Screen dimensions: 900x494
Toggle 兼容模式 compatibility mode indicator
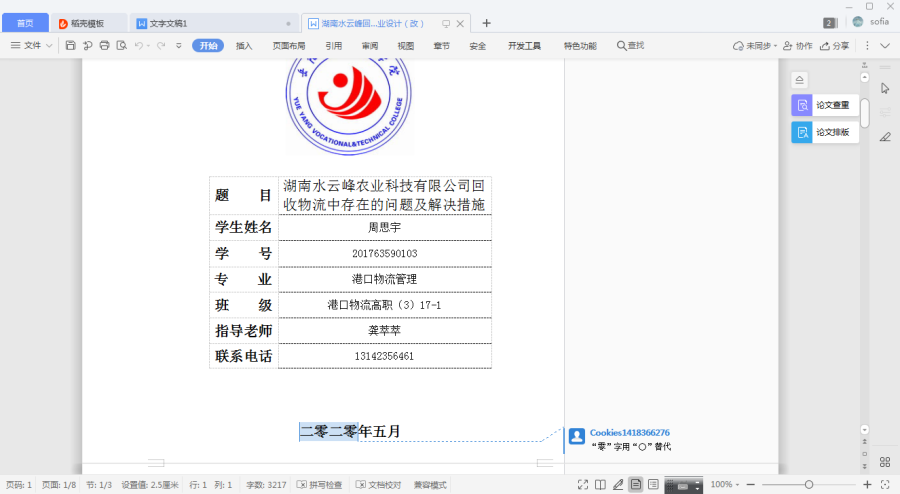430,485
